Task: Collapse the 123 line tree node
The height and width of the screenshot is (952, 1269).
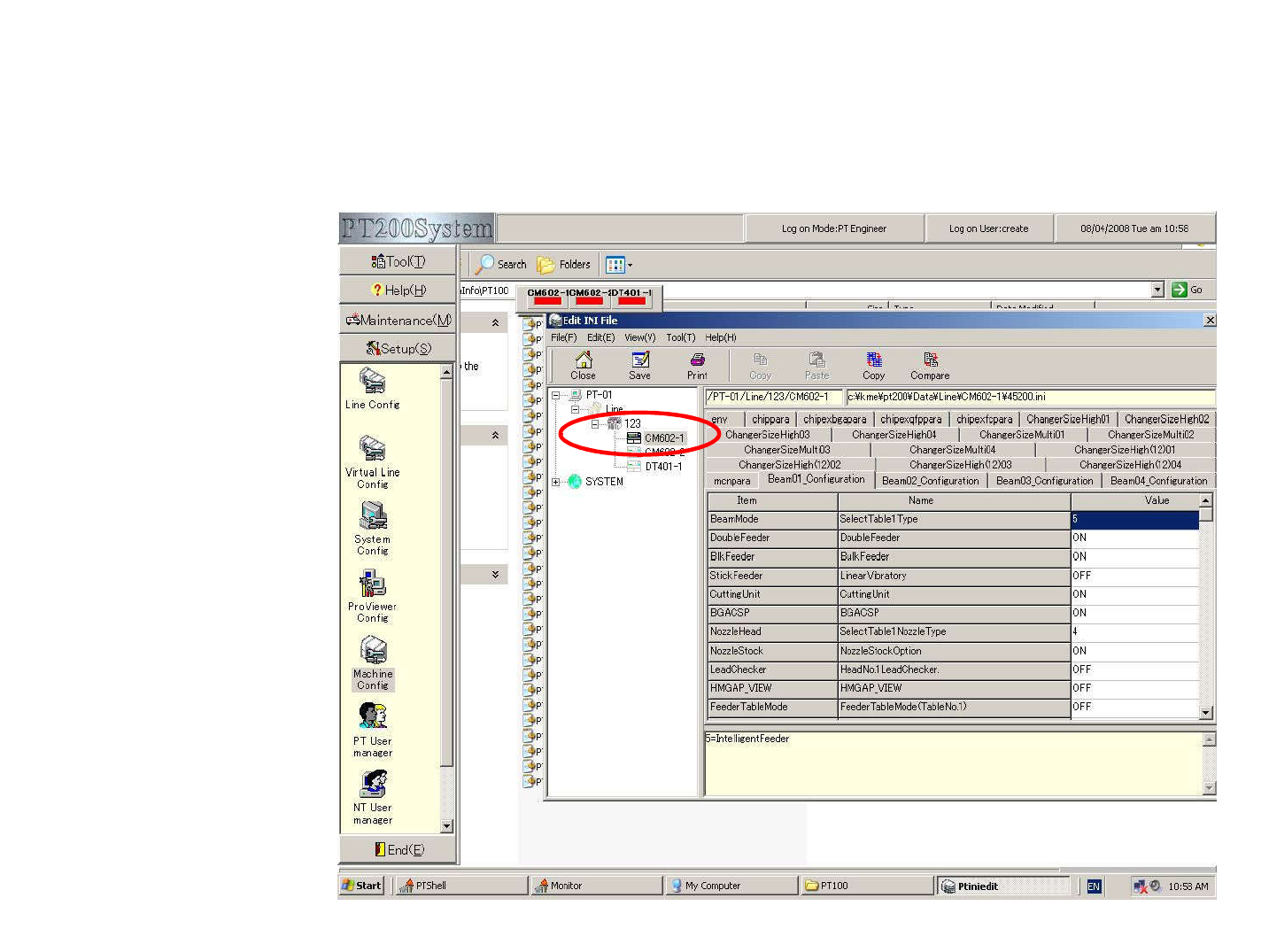Action: [x=595, y=424]
